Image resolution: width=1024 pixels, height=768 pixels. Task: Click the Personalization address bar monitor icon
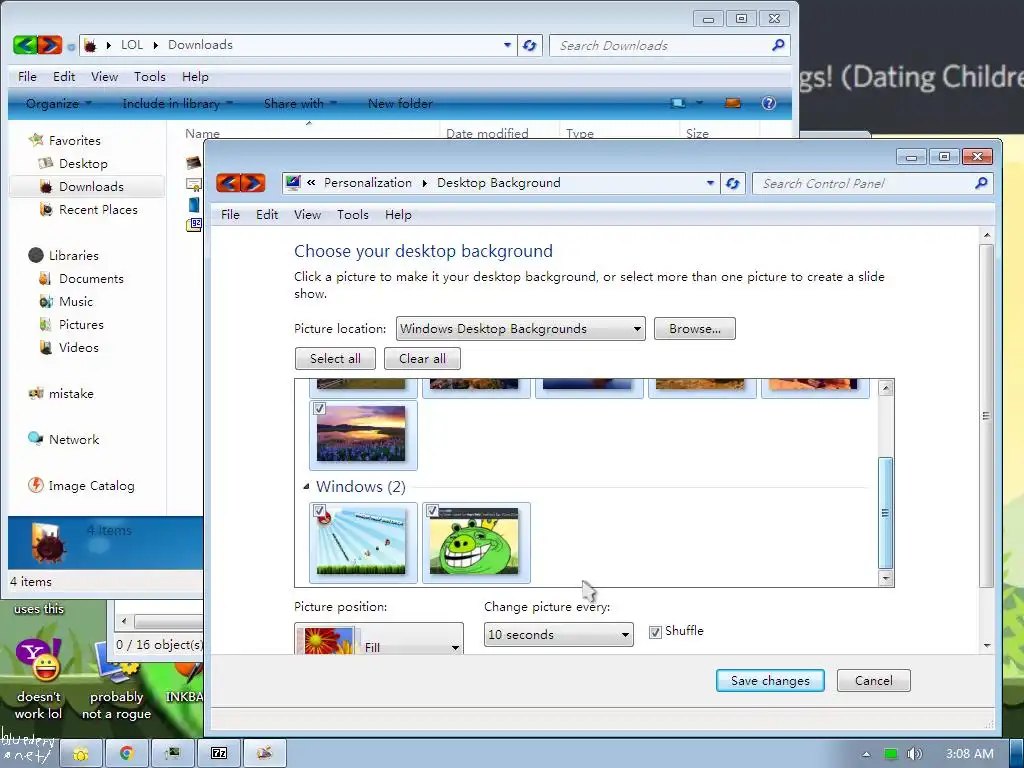coord(293,182)
